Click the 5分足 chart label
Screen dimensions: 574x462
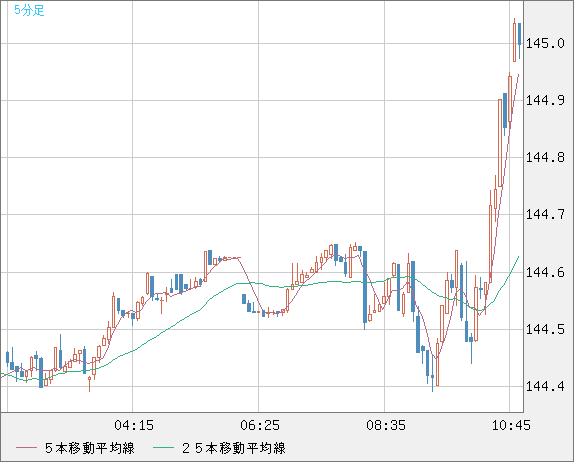point(29,10)
